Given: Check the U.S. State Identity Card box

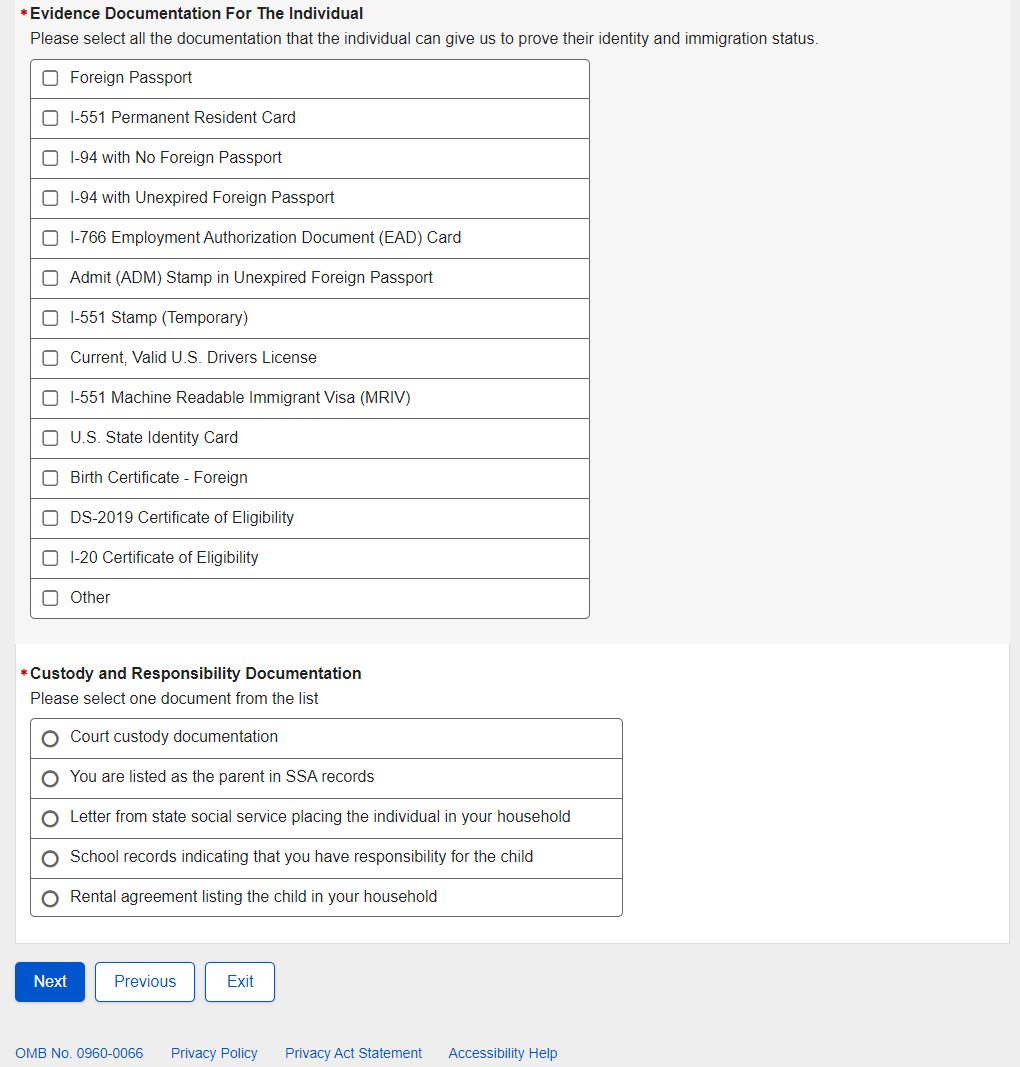Looking at the screenshot, I should pos(50,438).
